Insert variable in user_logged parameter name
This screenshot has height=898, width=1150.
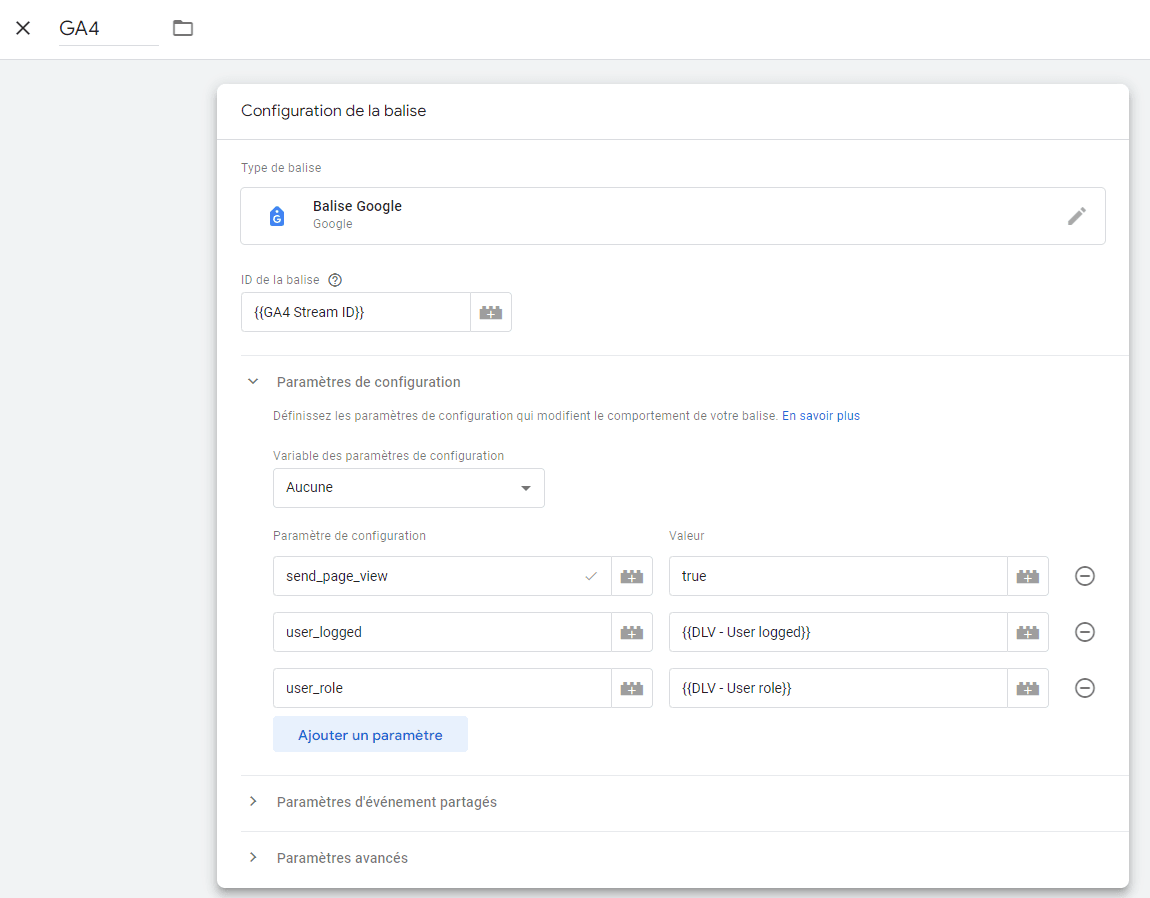(631, 632)
